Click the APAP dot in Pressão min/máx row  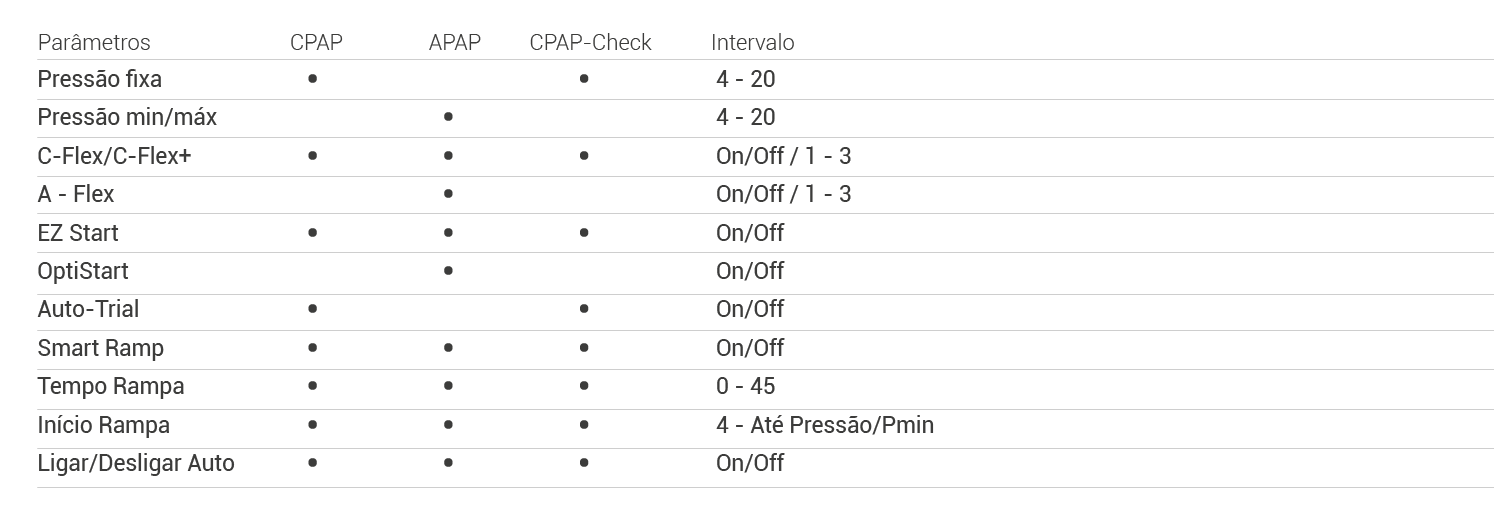[x=448, y=117]
